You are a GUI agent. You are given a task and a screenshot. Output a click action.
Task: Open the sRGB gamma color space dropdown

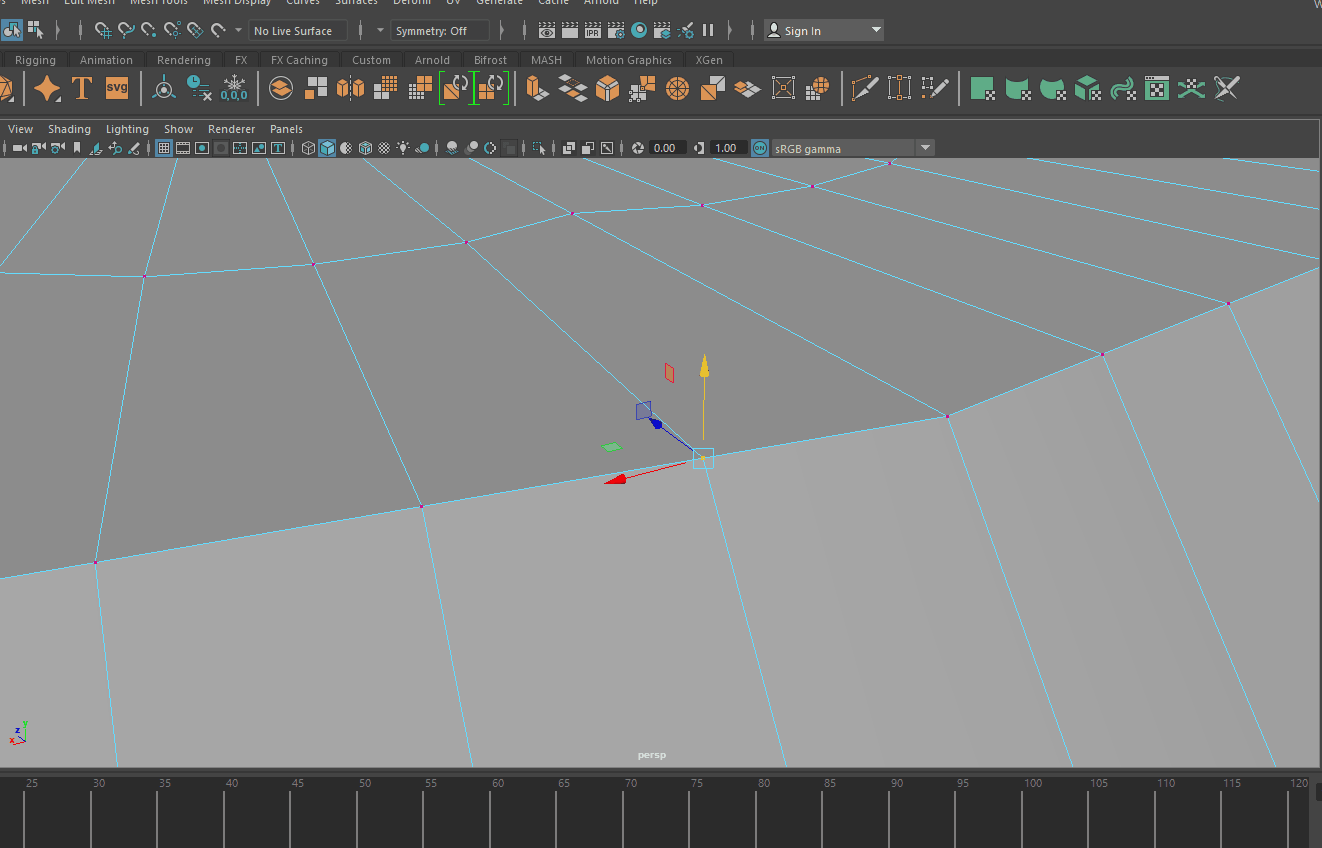(853, 148)
